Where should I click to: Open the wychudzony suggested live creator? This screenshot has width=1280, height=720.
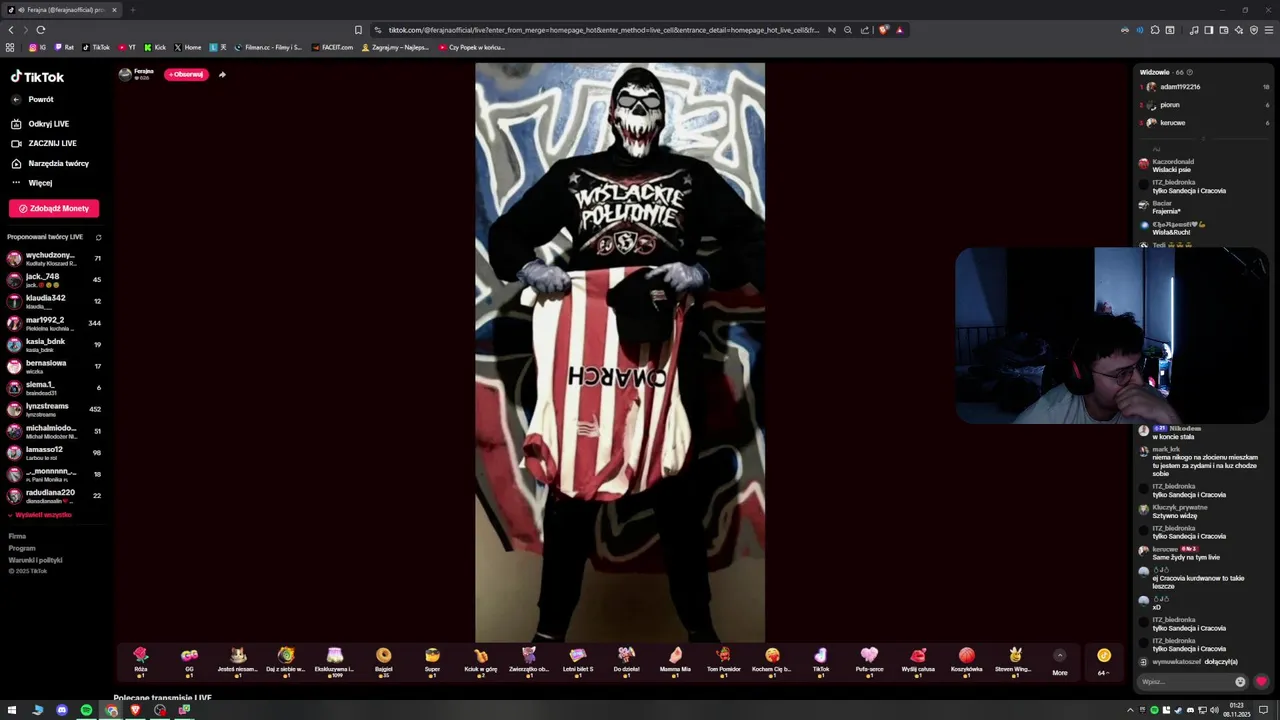pyautogui.click(x=54, y=258)
